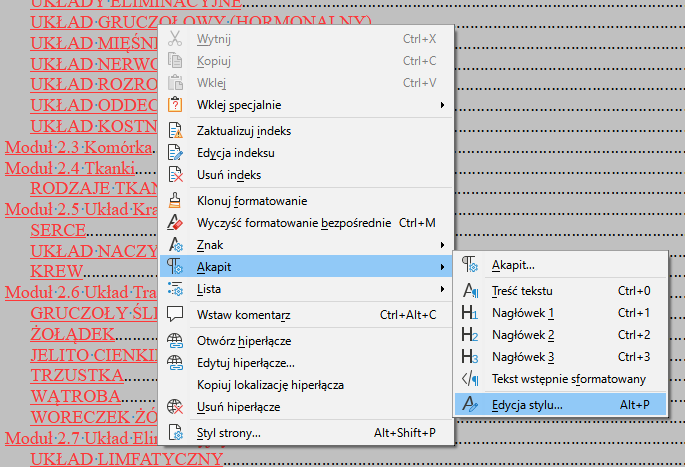Click the clear direct formatting eraser icon
Viewport: 685px width, 467px height.
pyautogui.click(x=175, y=223)
